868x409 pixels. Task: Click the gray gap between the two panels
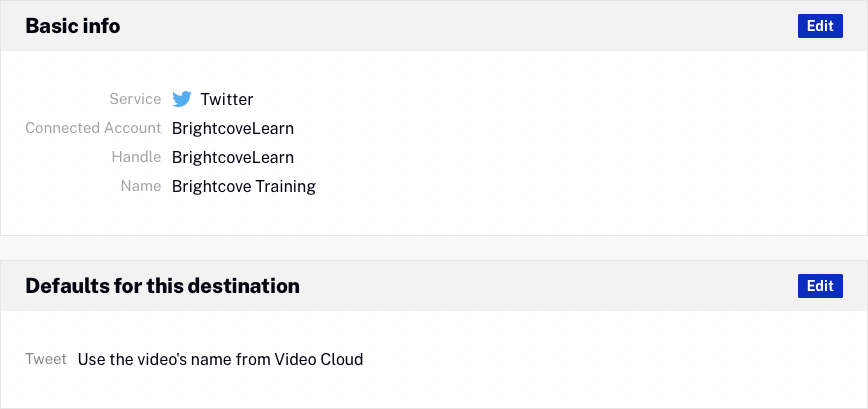pyautogui.click(x=434, y=248)
